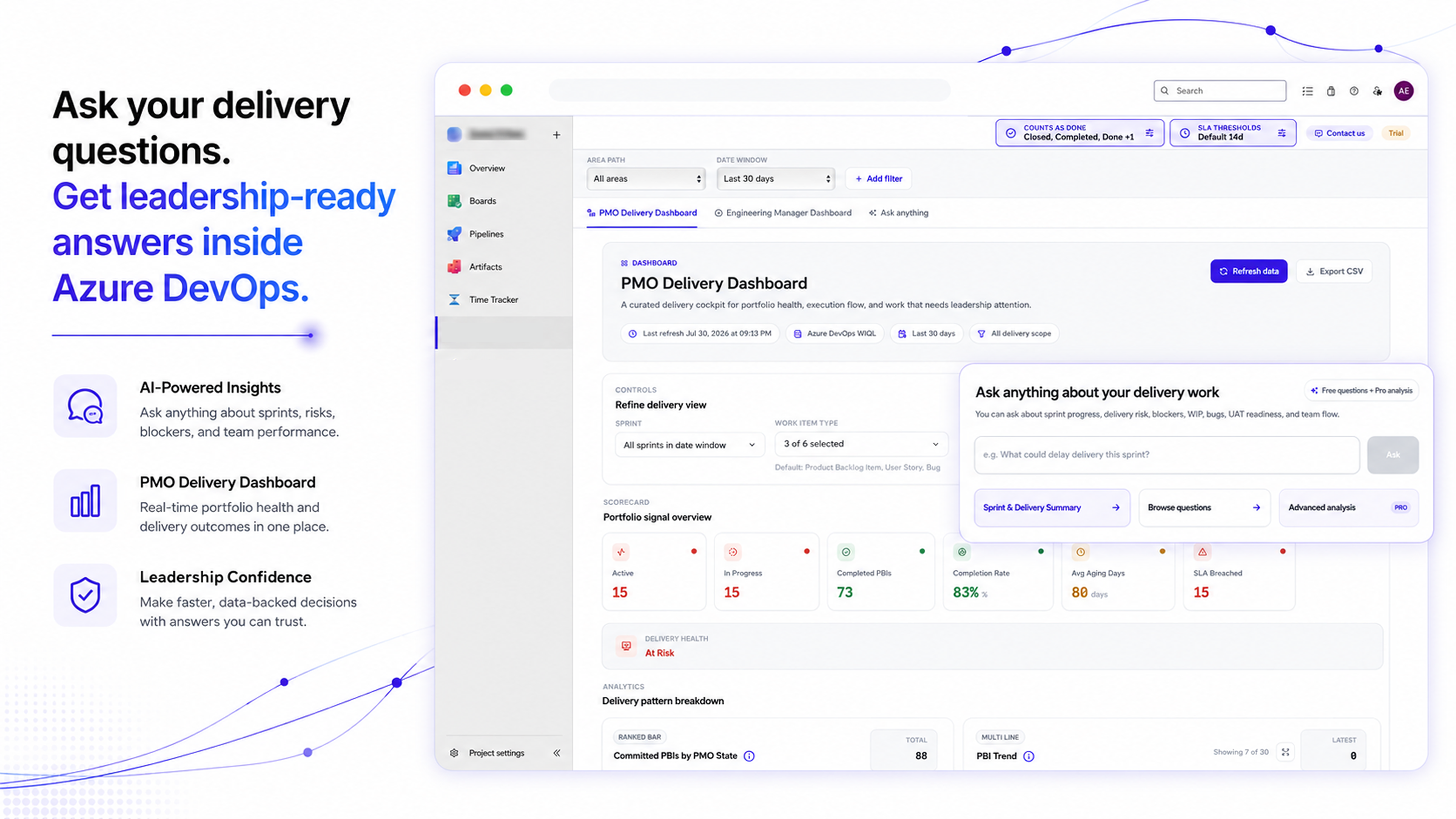Click the plus icon next to project name

(557, 135)
